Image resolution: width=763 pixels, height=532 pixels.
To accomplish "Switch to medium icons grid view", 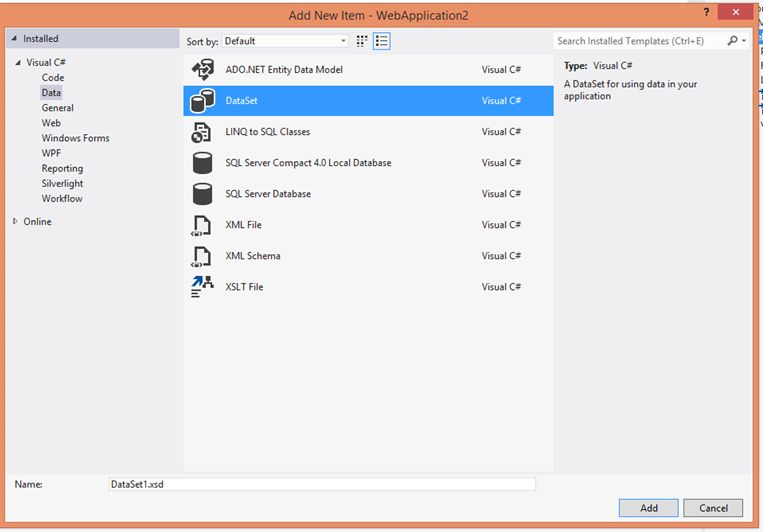I will coord(362,41).
